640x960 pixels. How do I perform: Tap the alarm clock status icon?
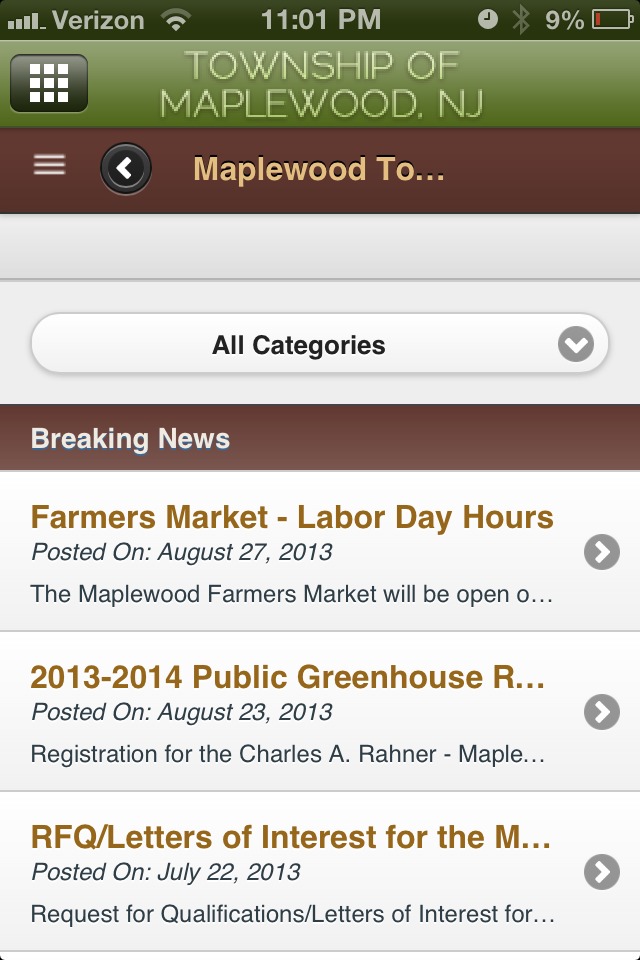tap(488, 19)
